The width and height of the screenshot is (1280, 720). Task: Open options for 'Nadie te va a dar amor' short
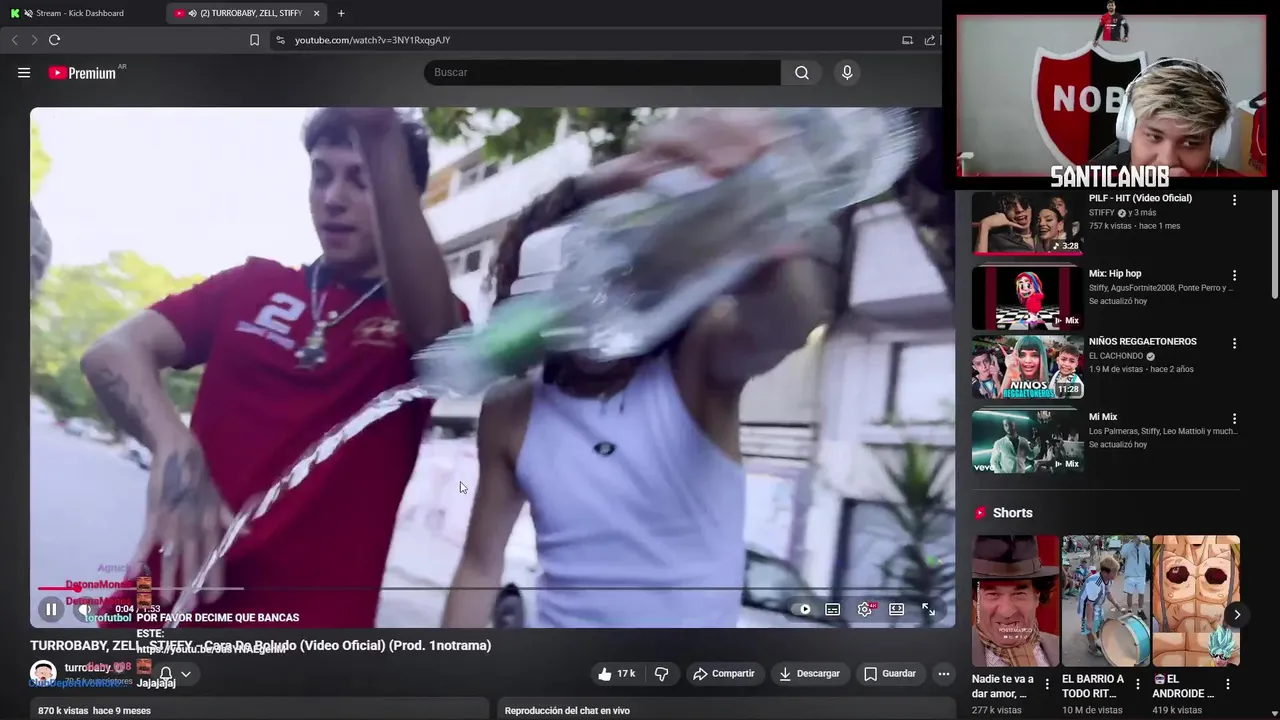1047,685
